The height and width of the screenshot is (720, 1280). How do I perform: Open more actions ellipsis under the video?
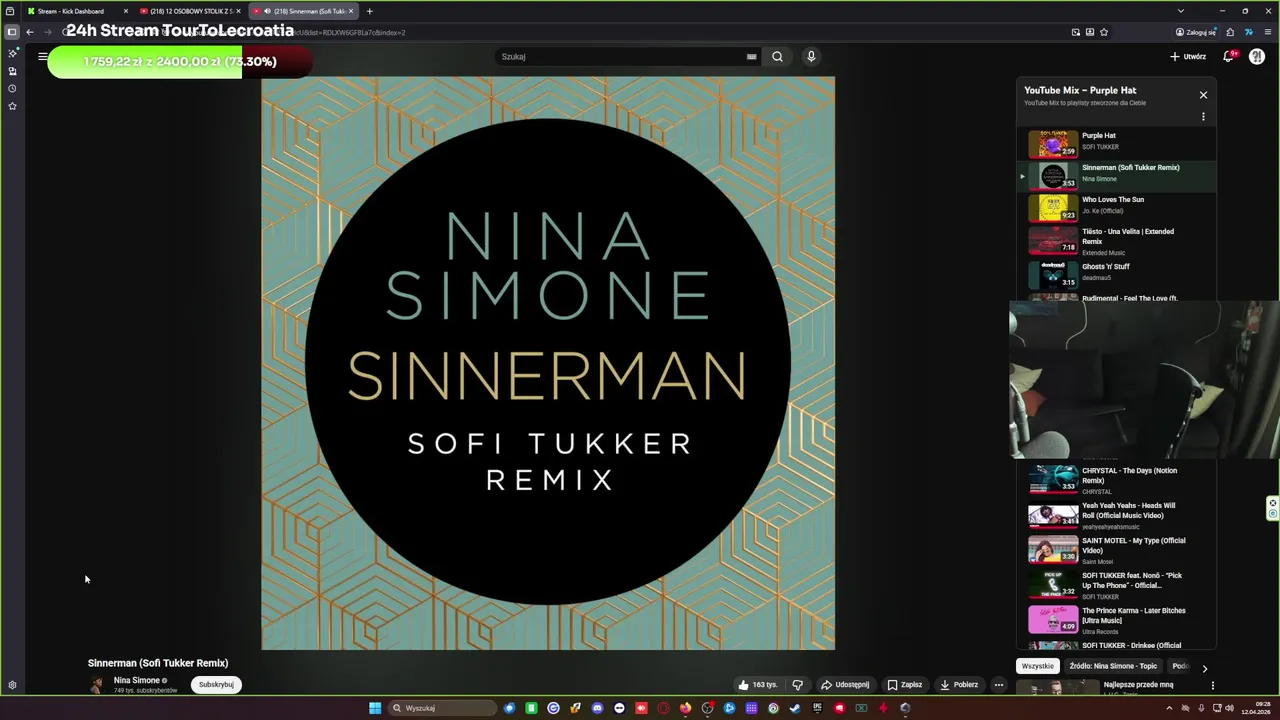998,685
